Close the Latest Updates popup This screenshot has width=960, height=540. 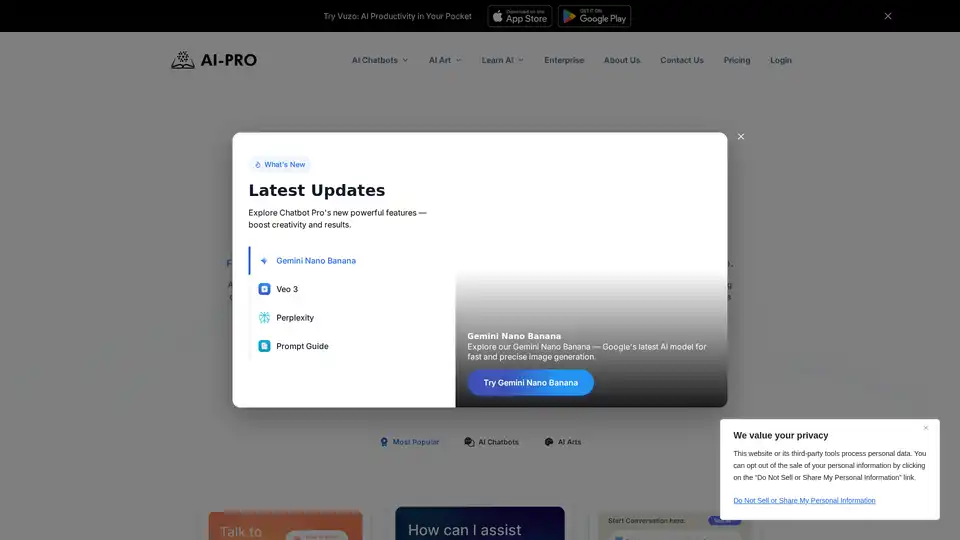click(740, 137)
